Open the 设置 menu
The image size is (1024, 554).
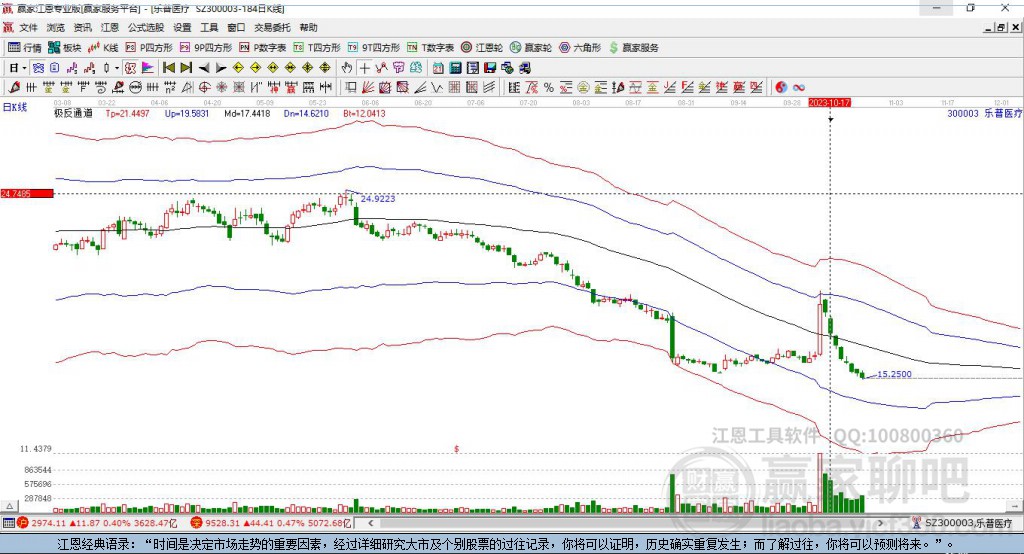pyautogui.click(x=182, y=27)
